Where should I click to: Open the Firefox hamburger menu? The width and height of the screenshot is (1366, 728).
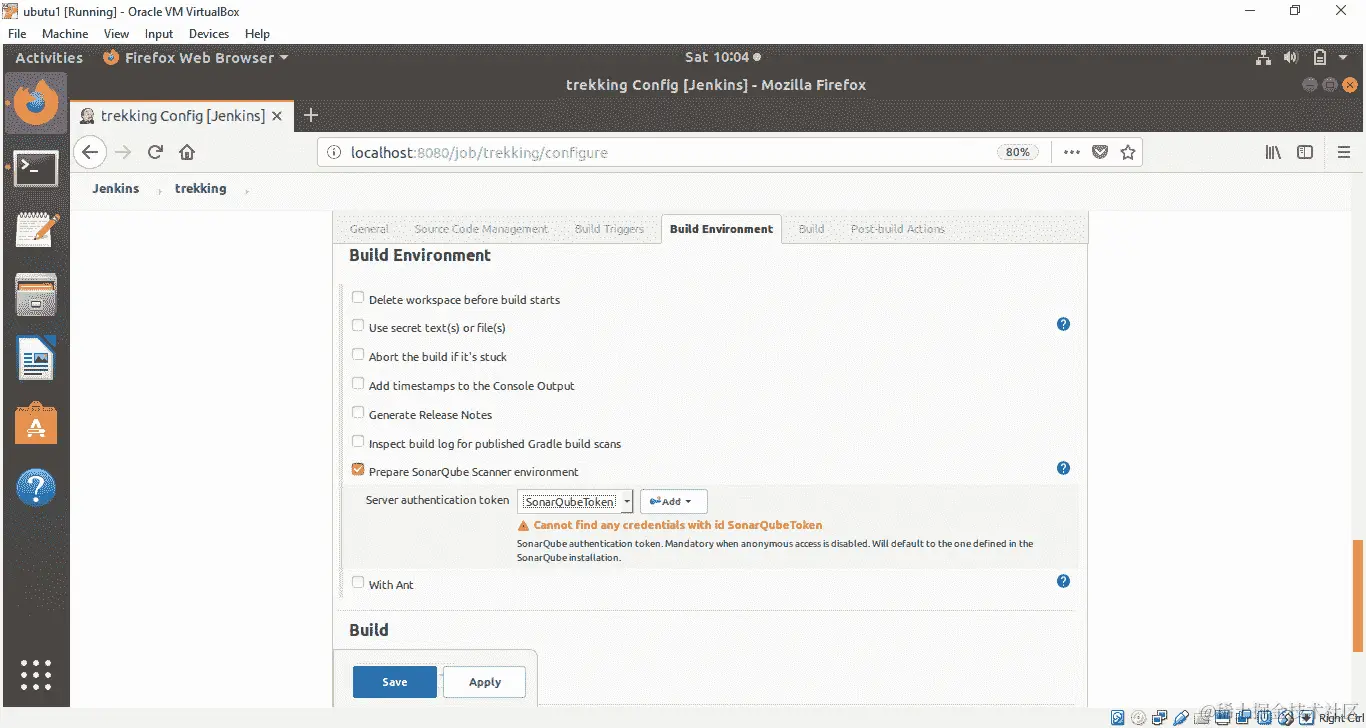point(1345,152)
